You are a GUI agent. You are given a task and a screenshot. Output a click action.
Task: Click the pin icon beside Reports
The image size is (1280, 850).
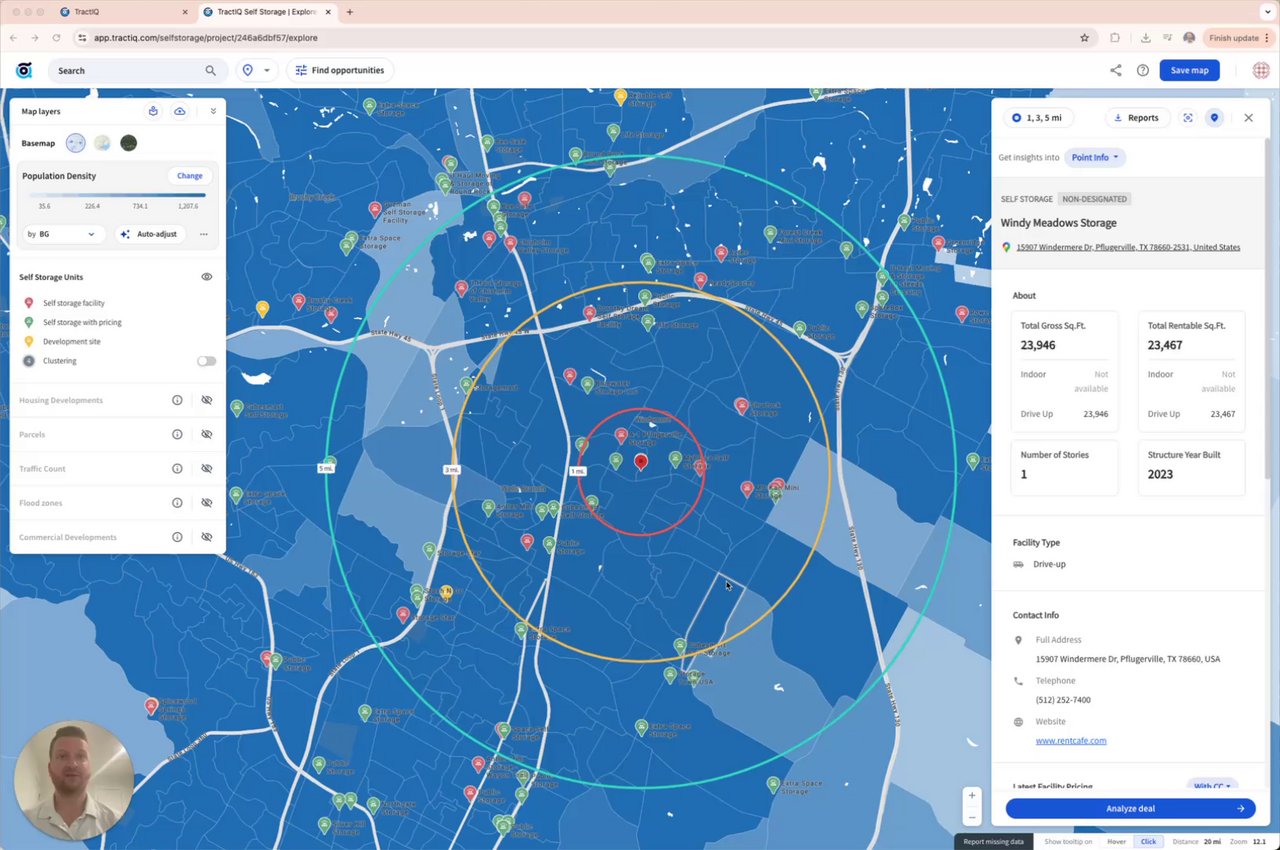pyautogui.click(x=1215, y=117)
